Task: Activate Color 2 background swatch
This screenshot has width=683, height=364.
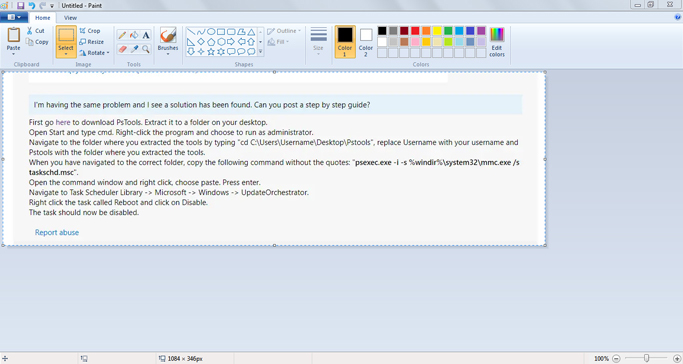Action: coord(366,42)
